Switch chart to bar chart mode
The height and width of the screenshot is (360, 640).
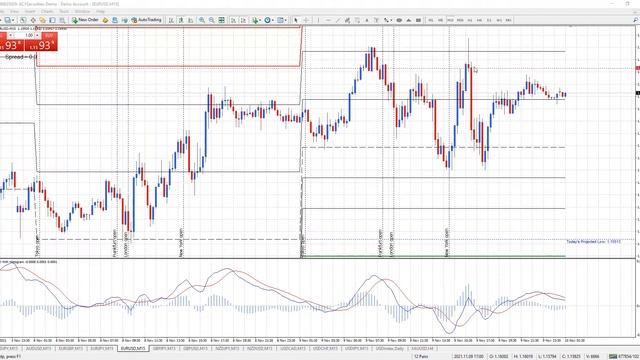tap(171, 20)
